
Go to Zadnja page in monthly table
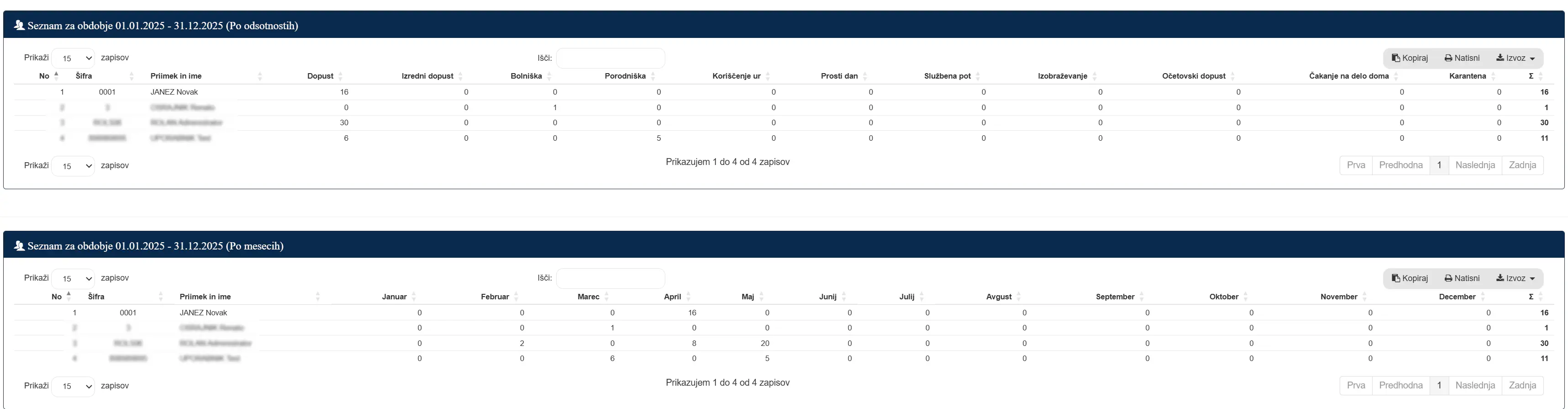(x=1522, y=386)
